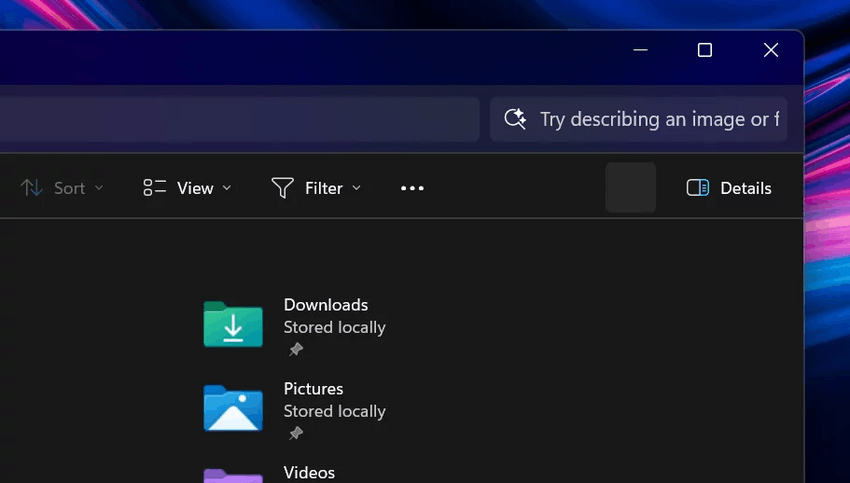Select the purple Videos folder icon
This screenshot has height=483, width=850.
pyautogui.click(x=233, y=475)
